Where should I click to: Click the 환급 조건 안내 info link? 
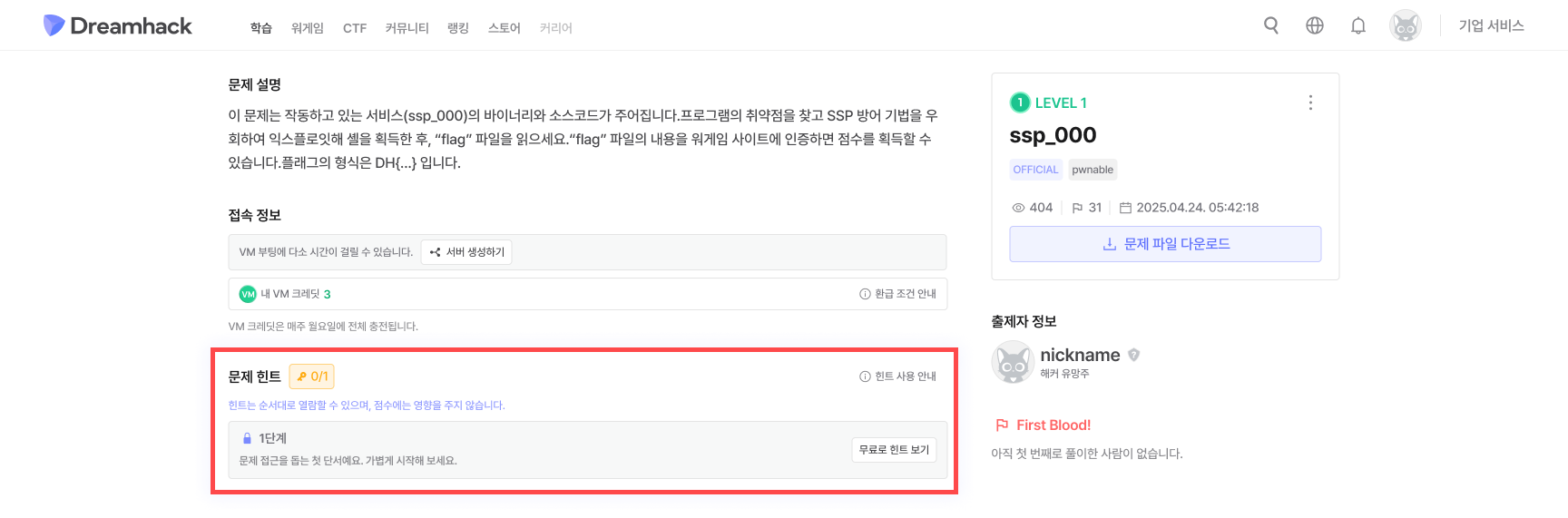898,294
